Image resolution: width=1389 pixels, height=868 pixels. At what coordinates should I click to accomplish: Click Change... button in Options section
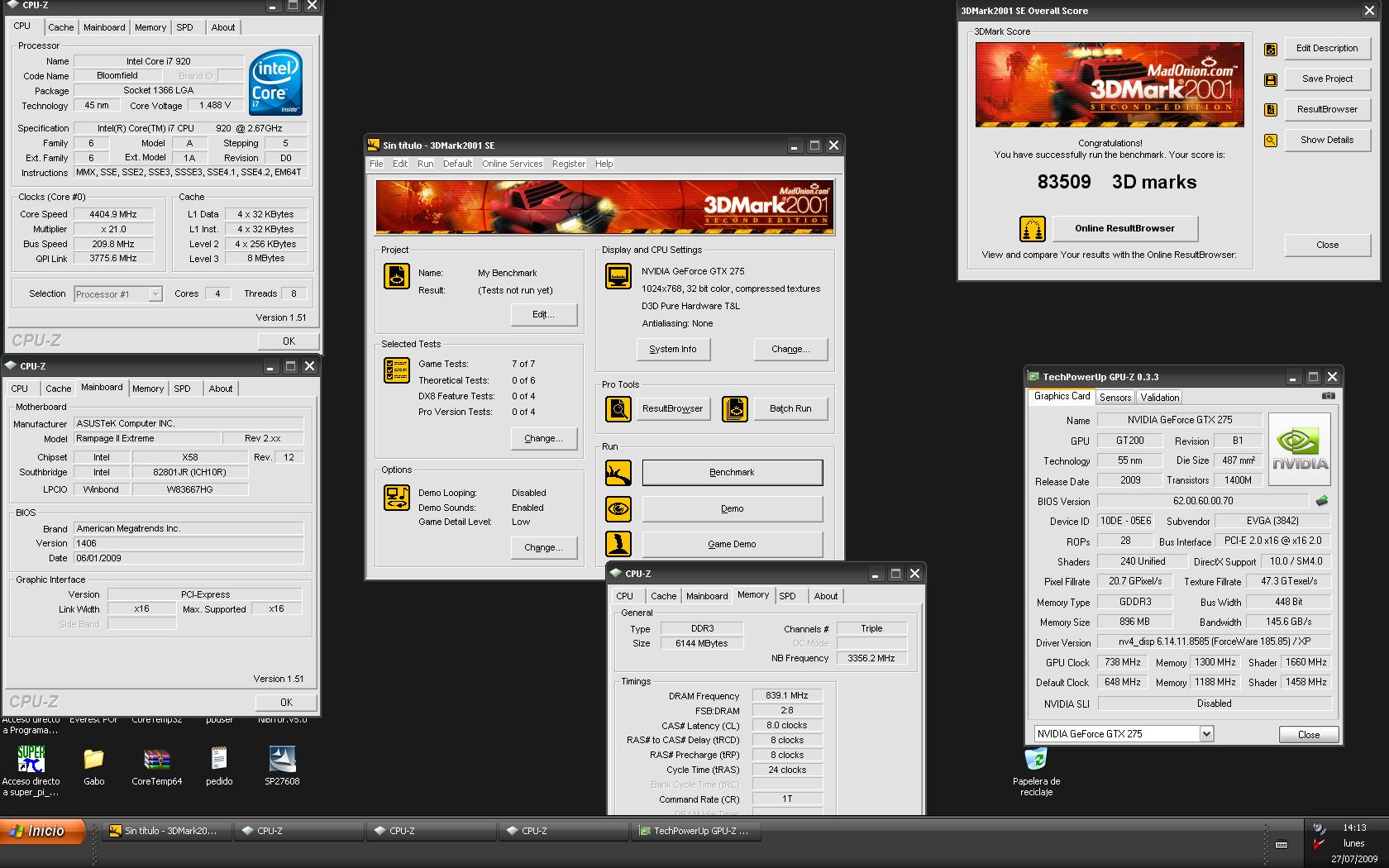[543, 548]
